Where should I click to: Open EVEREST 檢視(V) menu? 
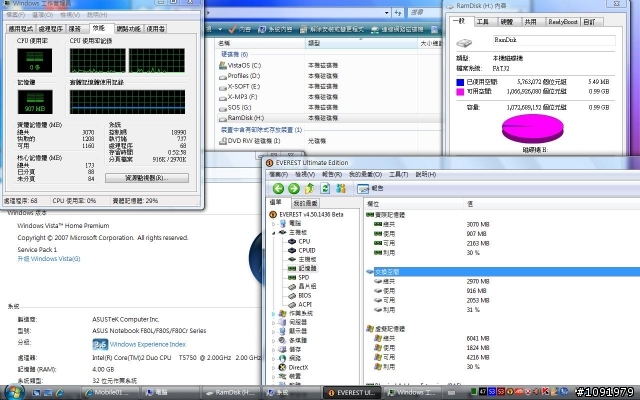(305, 174)
